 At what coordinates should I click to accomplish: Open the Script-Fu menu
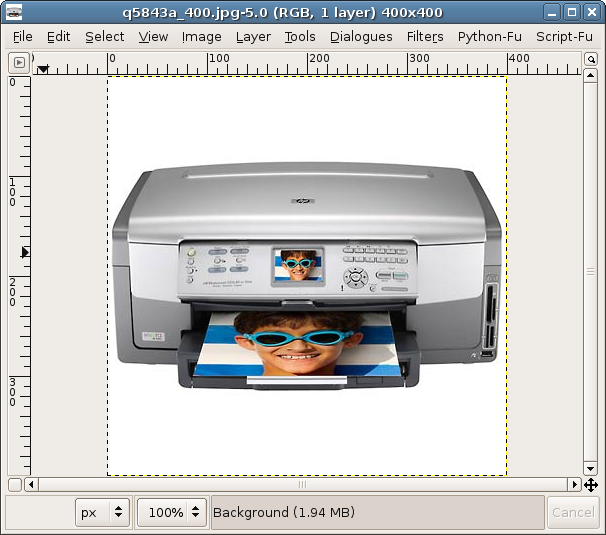564,37
